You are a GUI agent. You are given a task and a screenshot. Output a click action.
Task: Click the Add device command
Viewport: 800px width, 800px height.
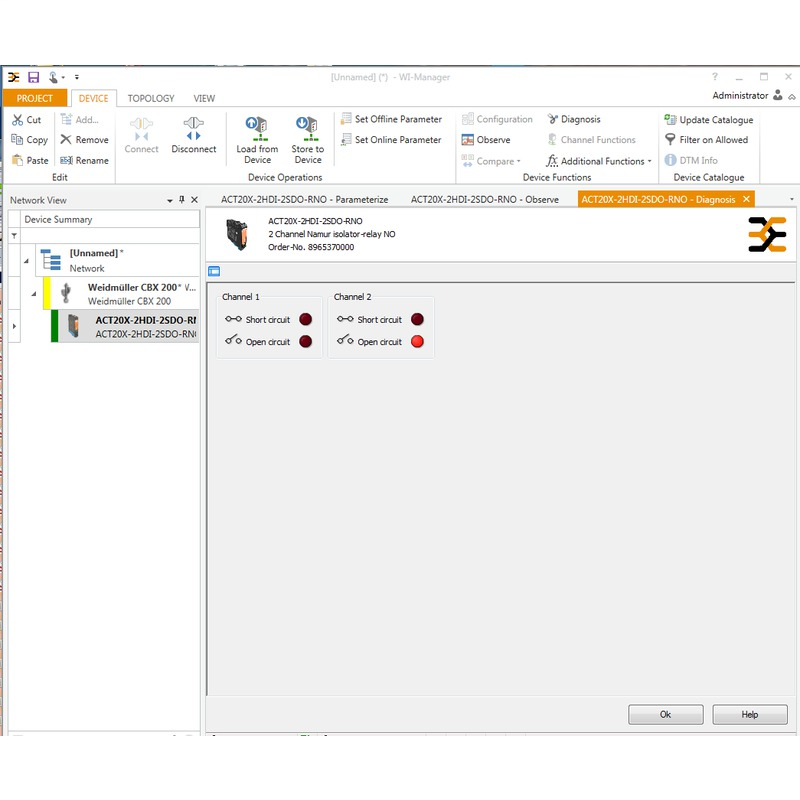click(x=80, y=119)
